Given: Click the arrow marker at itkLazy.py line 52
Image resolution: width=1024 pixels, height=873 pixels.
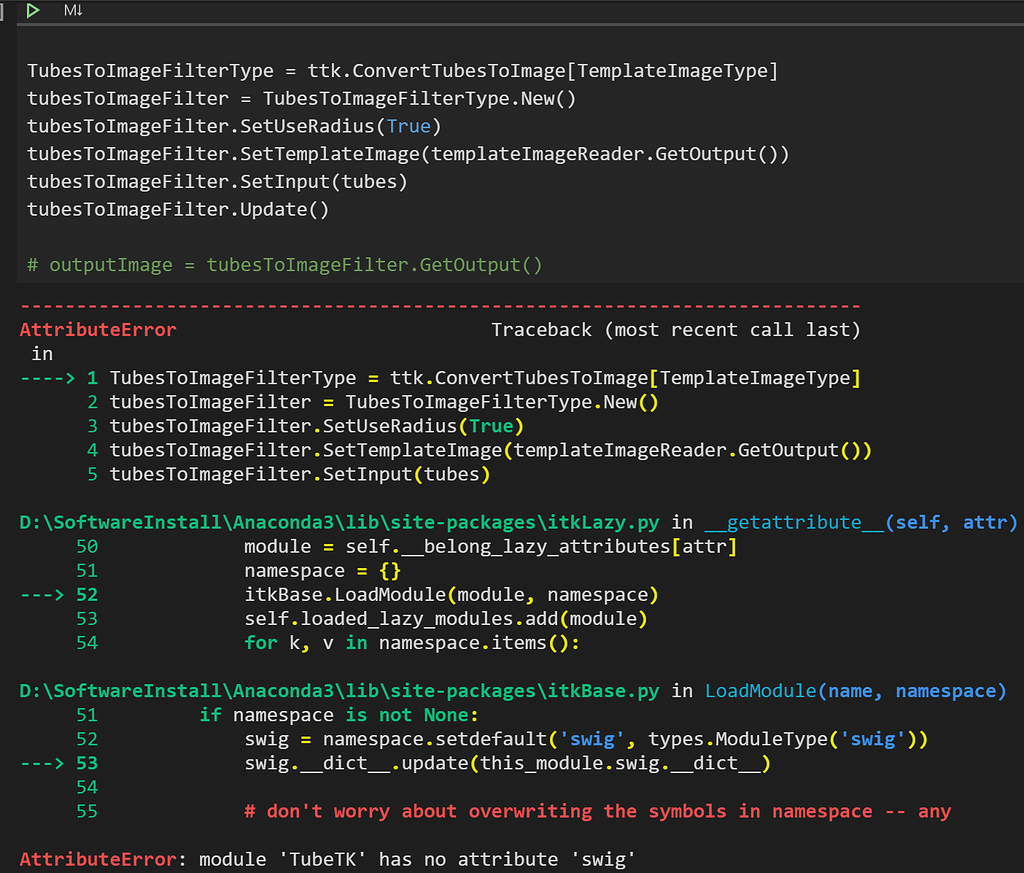Looking at the screenshot, I should point(40,595).
